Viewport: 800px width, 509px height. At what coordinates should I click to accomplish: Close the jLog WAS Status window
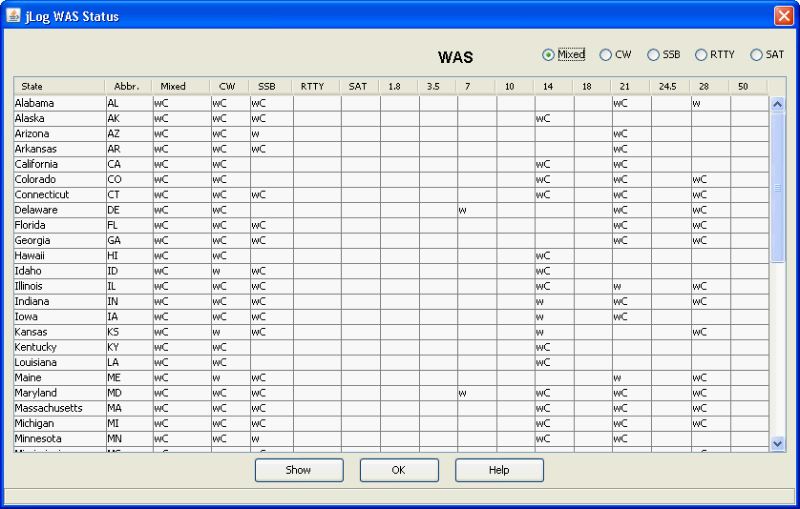(x=783, y=16)
